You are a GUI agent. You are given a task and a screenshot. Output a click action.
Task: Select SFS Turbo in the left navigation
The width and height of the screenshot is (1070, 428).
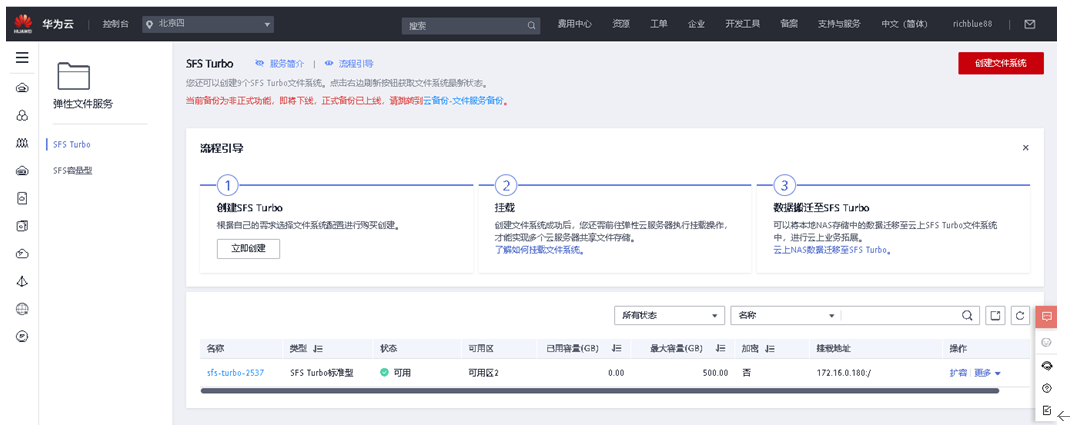tap(72, 145)
